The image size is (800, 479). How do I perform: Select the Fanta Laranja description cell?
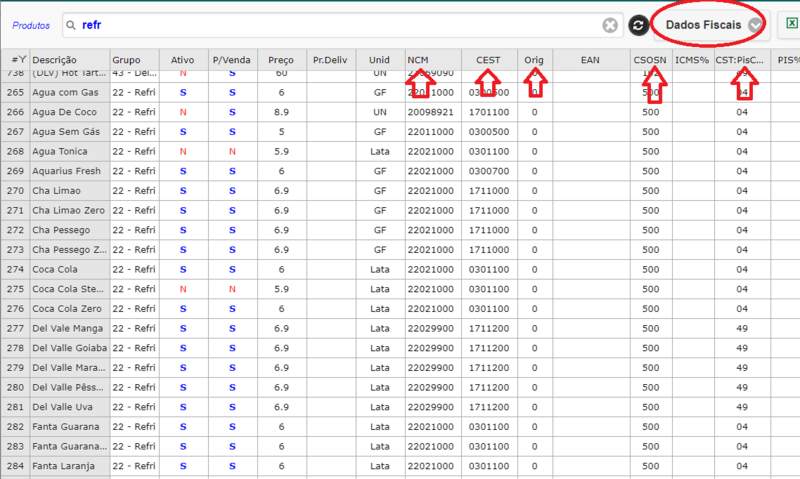point(70,466)
